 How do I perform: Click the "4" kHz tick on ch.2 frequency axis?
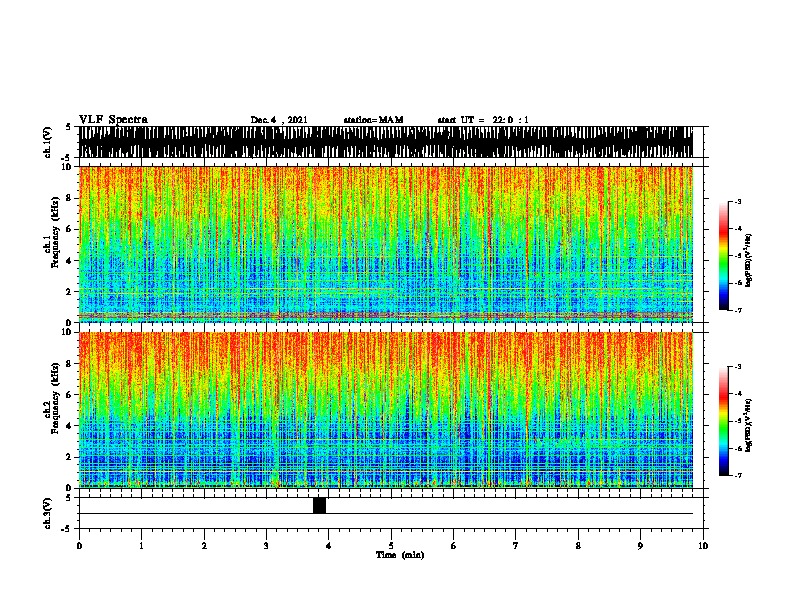point(69,426)
